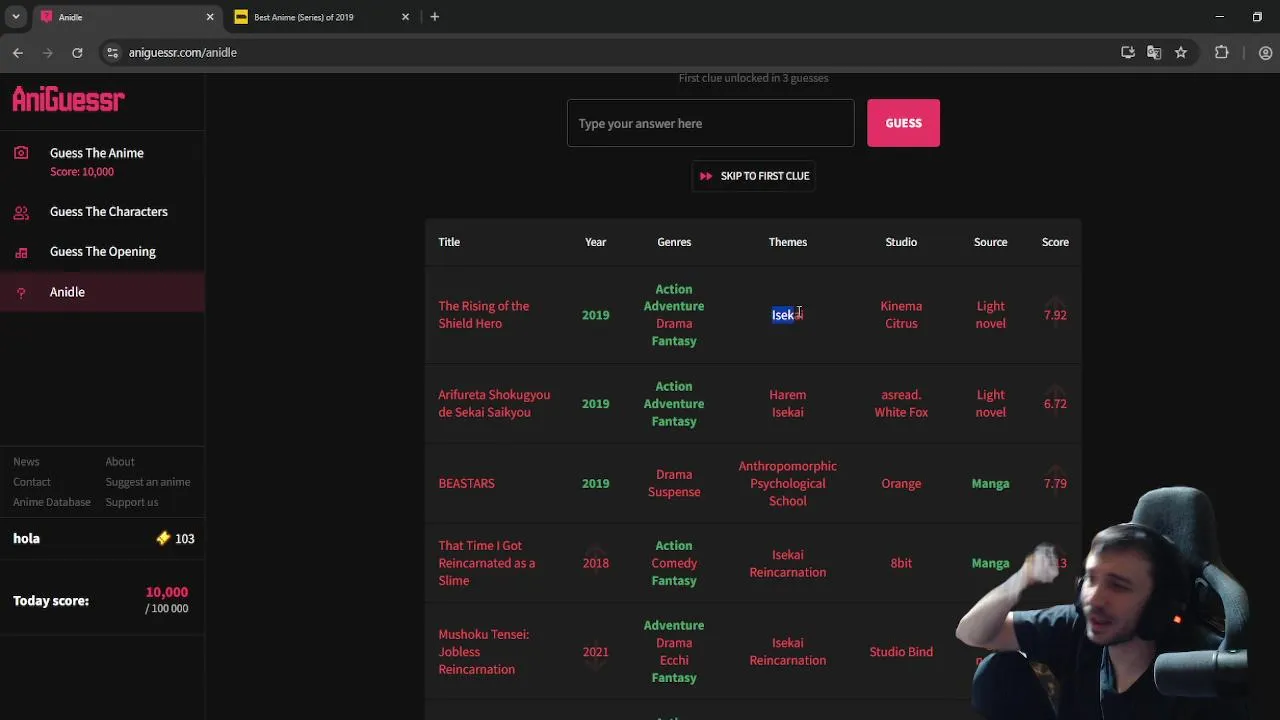This screenshot has width=1280, height=720.
Task: Click year 2021 in Mushoku Tensei row
Action: [595, 652]
